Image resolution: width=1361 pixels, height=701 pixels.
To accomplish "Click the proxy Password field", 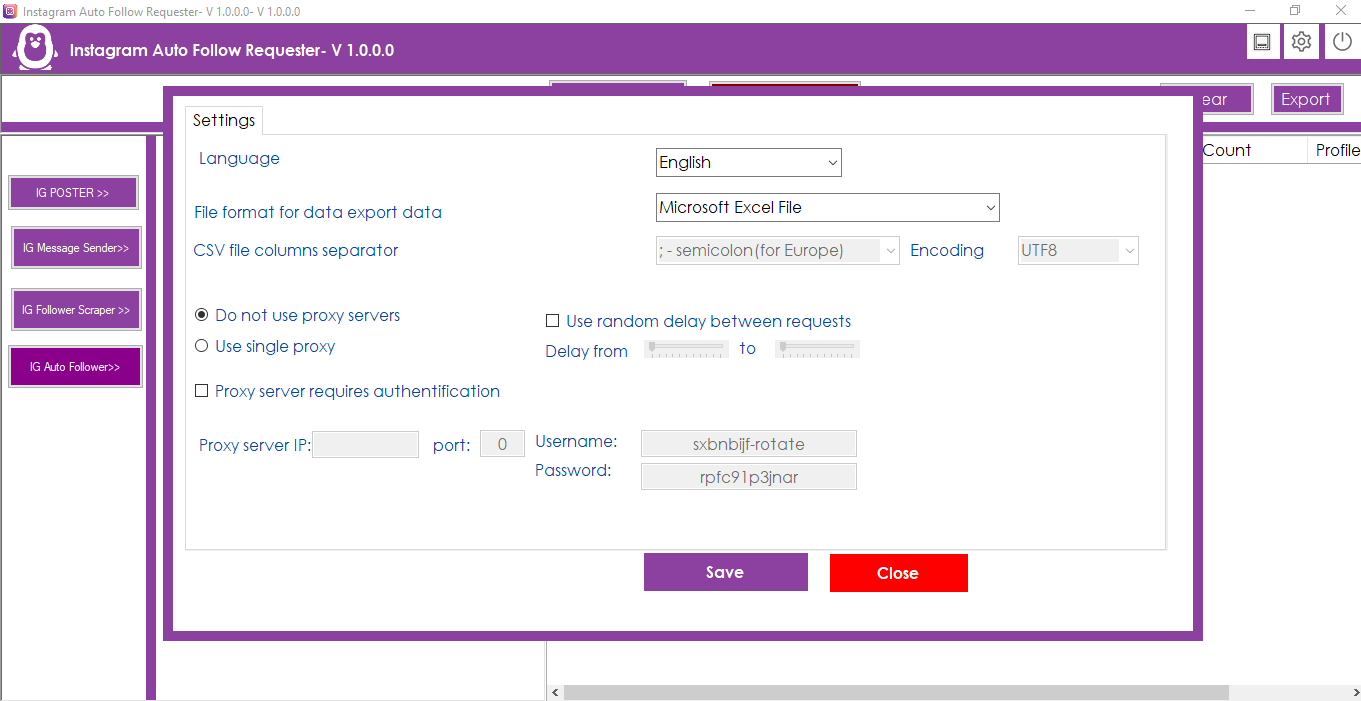I will [749, 477].
